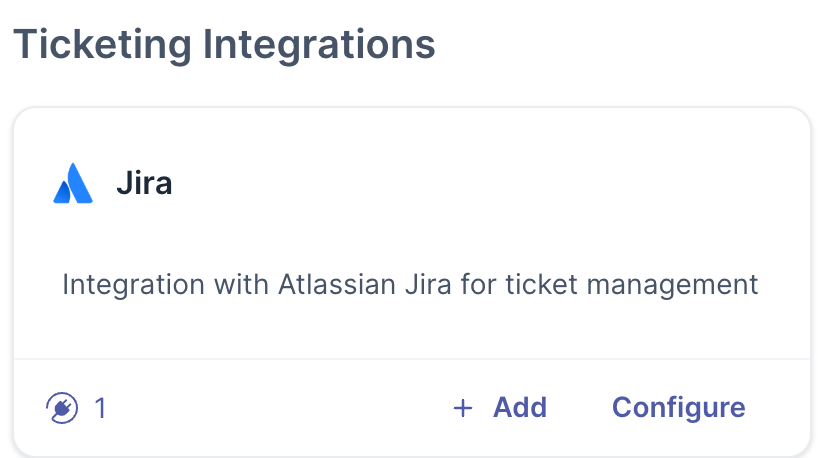View active connections via plug icon
This screenshot has width=826, height=458.
(62, 408)
